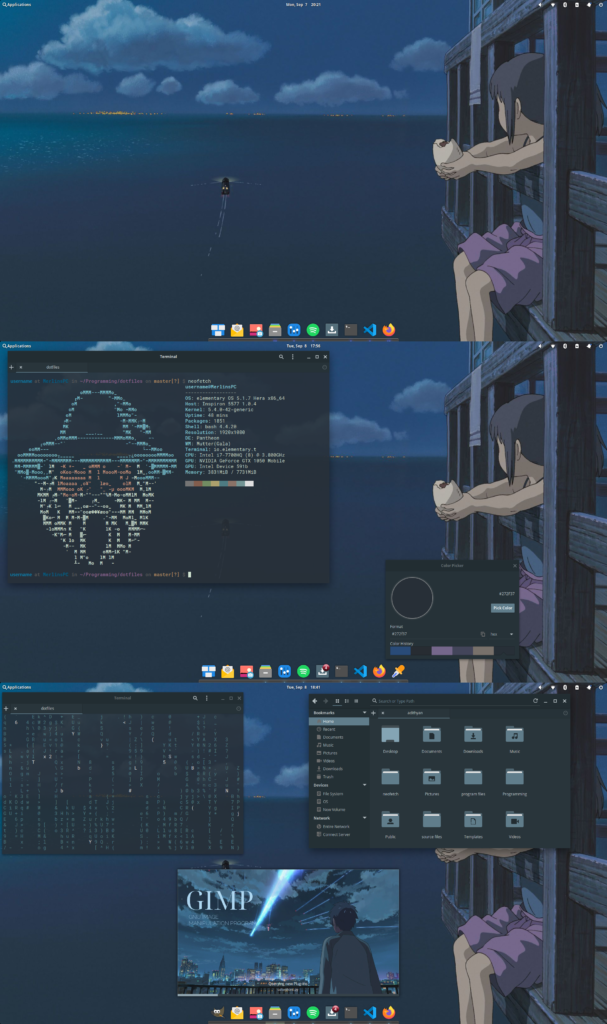
Task: Switch Files to list view
Action: 346,701
